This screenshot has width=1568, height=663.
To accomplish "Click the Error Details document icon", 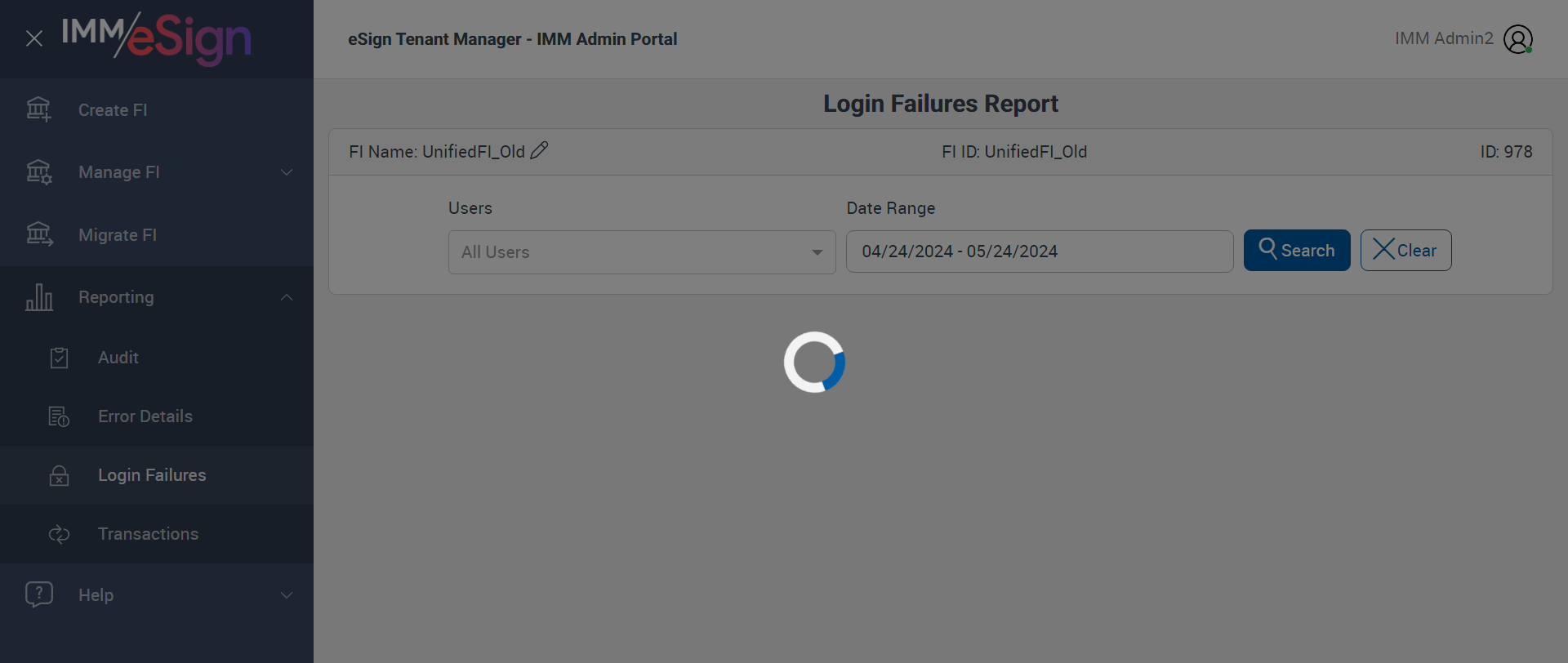I will point(59,416).
